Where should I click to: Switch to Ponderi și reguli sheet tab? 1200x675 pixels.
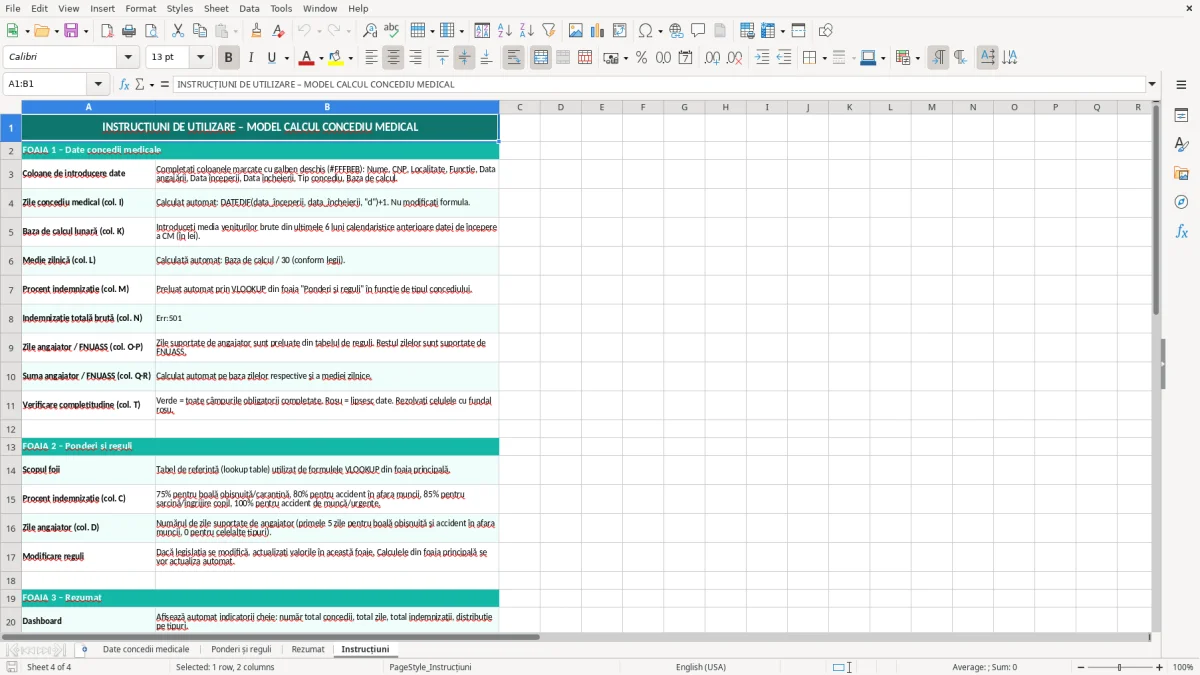coord(241,649)
